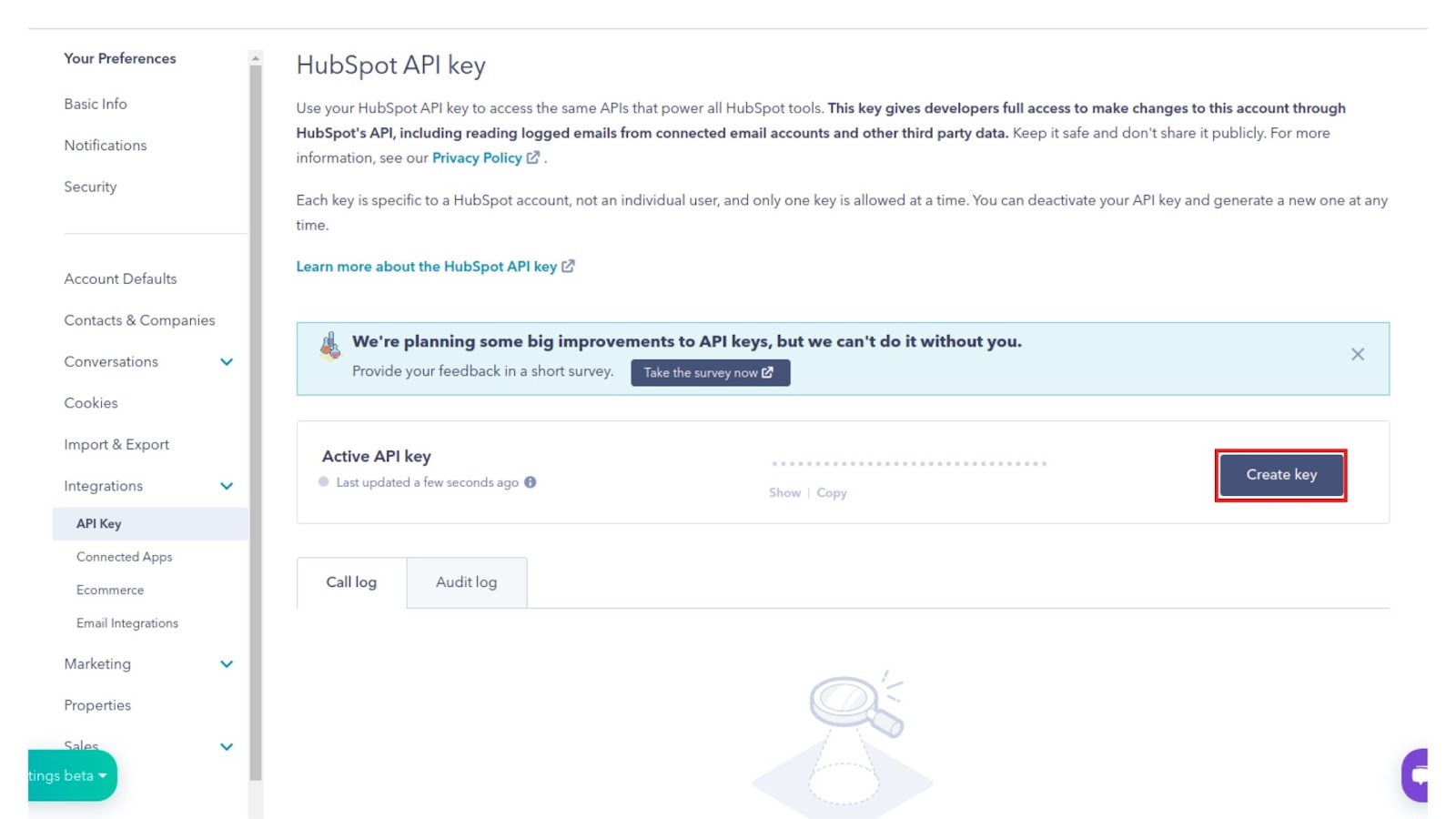This screenshot has width=1456, height=819.
Task: Switch to the Call log tab
Action: tap(351, 582)
